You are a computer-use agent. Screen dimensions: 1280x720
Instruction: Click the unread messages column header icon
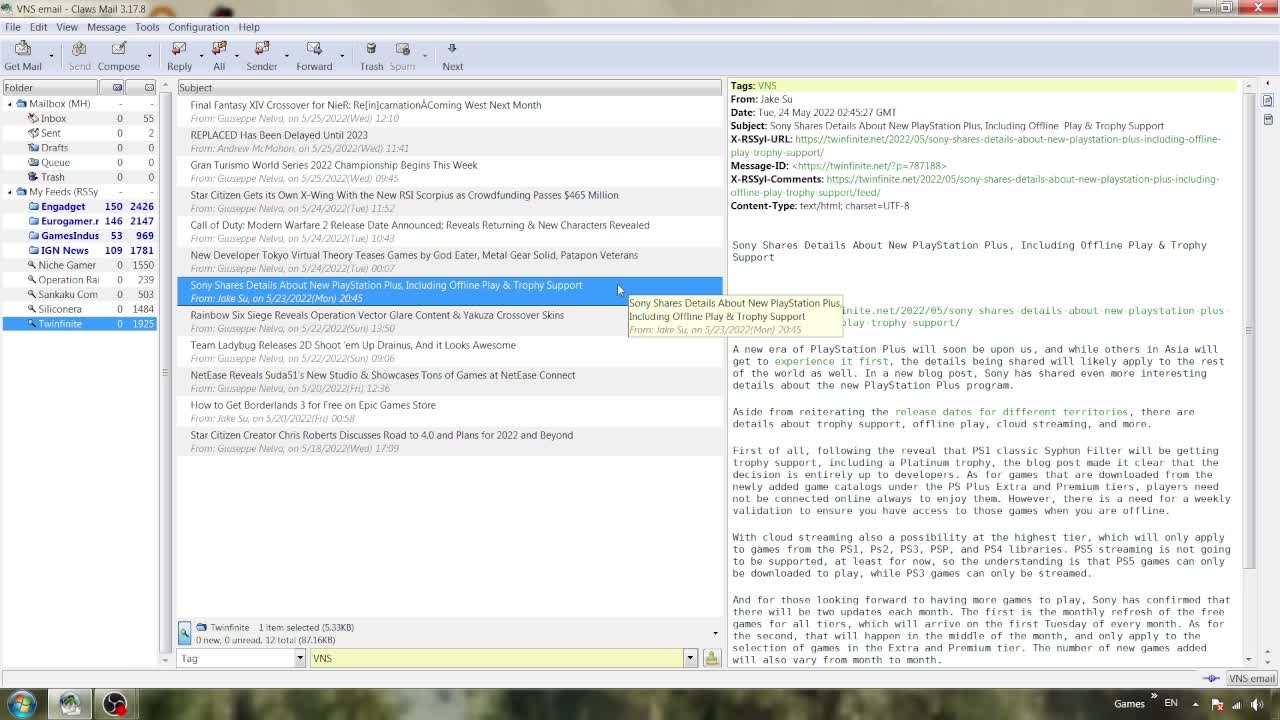coord(149,87)
